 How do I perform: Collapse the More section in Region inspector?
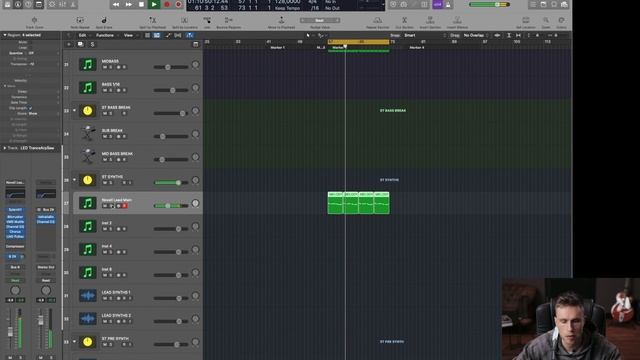coord(5,86)
